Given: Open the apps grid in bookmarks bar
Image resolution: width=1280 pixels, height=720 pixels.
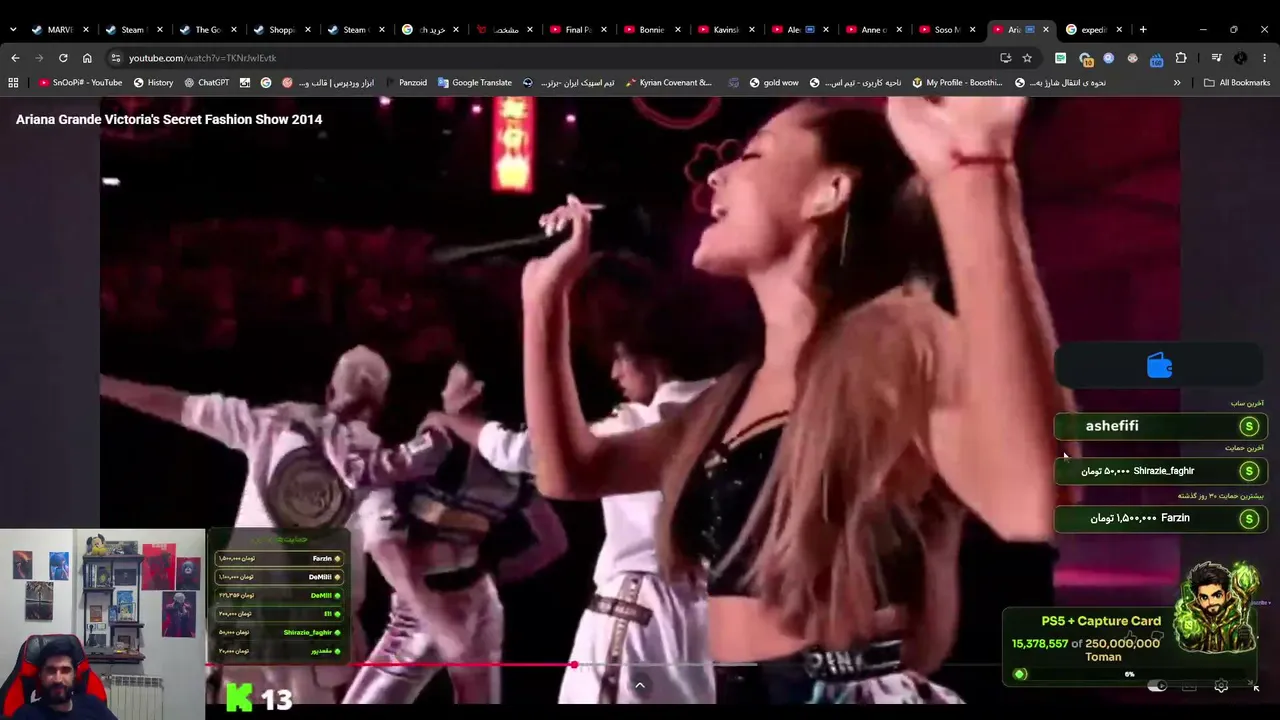Looking at the screenshot, I should click(x=13, y=83).
